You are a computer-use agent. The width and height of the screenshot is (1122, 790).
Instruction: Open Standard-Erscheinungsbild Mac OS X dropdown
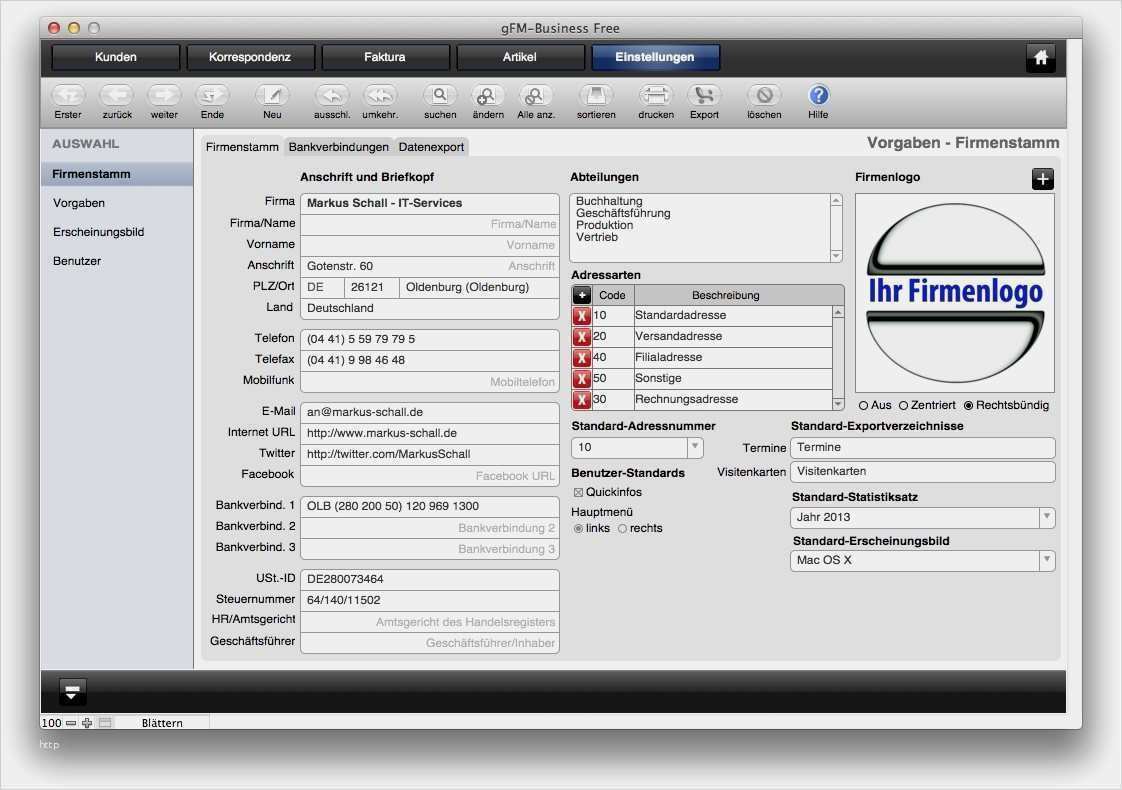pos(1046,561)
